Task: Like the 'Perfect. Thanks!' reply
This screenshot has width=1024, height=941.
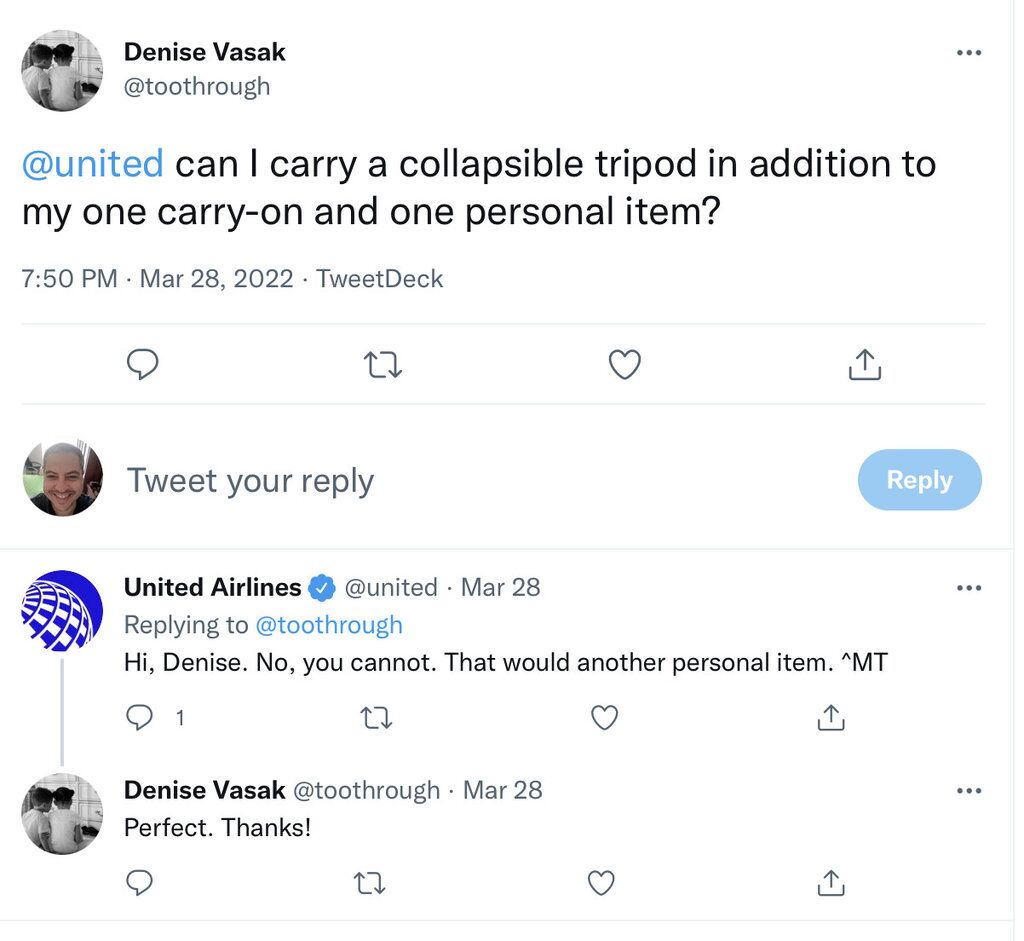Action: [601, 883]
